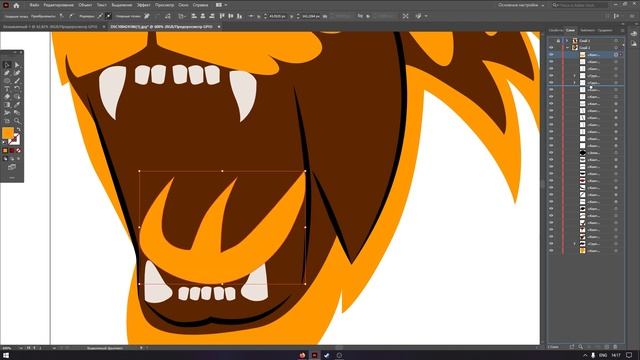Open the zoom level dropdown in status bar
The width and height of the screenshot is (640, 360).
pyautogui.click(x=21, y=348)
